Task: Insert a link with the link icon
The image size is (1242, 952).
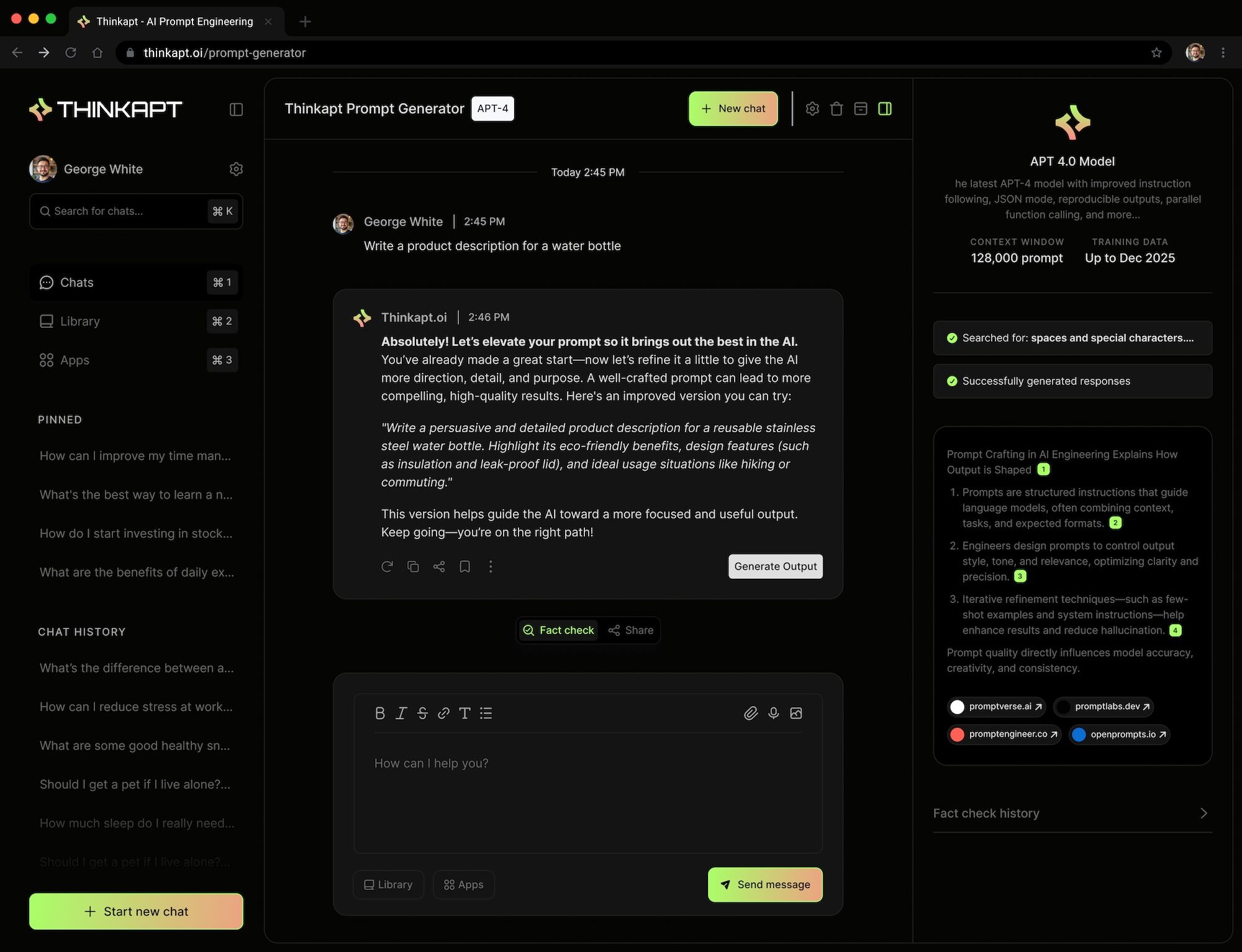Action: [443, 713]
